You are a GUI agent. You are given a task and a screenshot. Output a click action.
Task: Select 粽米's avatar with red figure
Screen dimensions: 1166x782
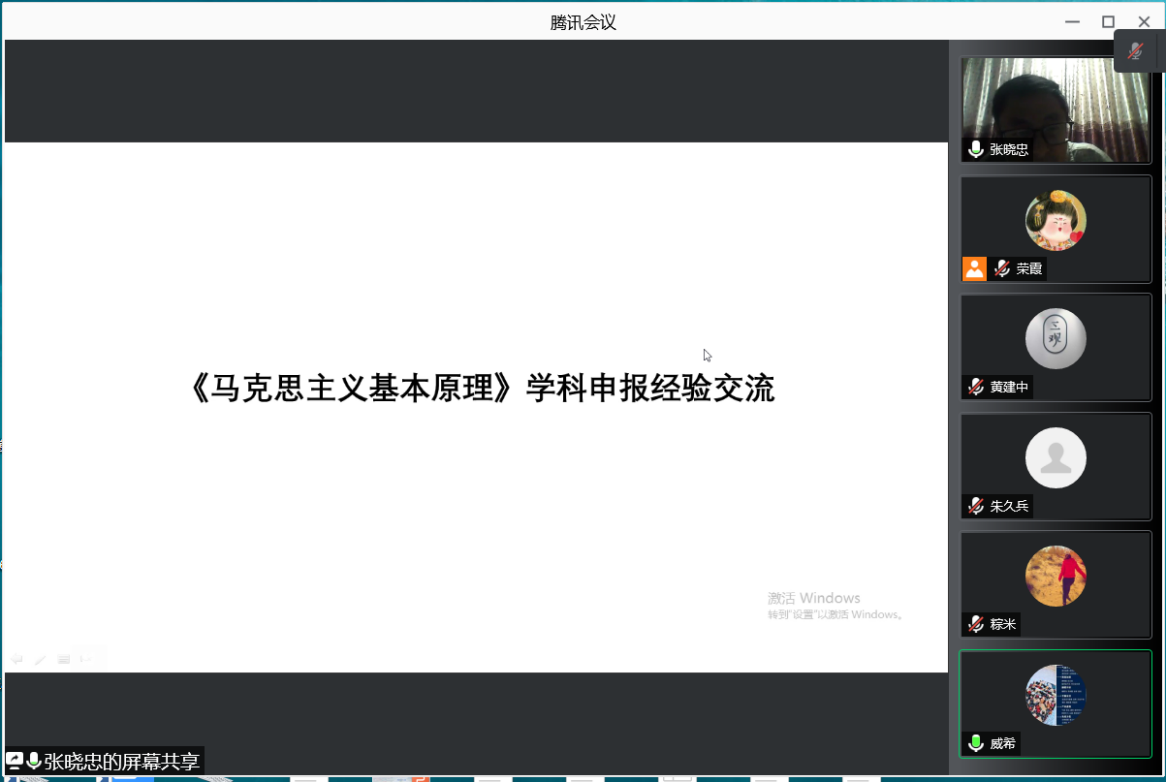point(1055,576)
